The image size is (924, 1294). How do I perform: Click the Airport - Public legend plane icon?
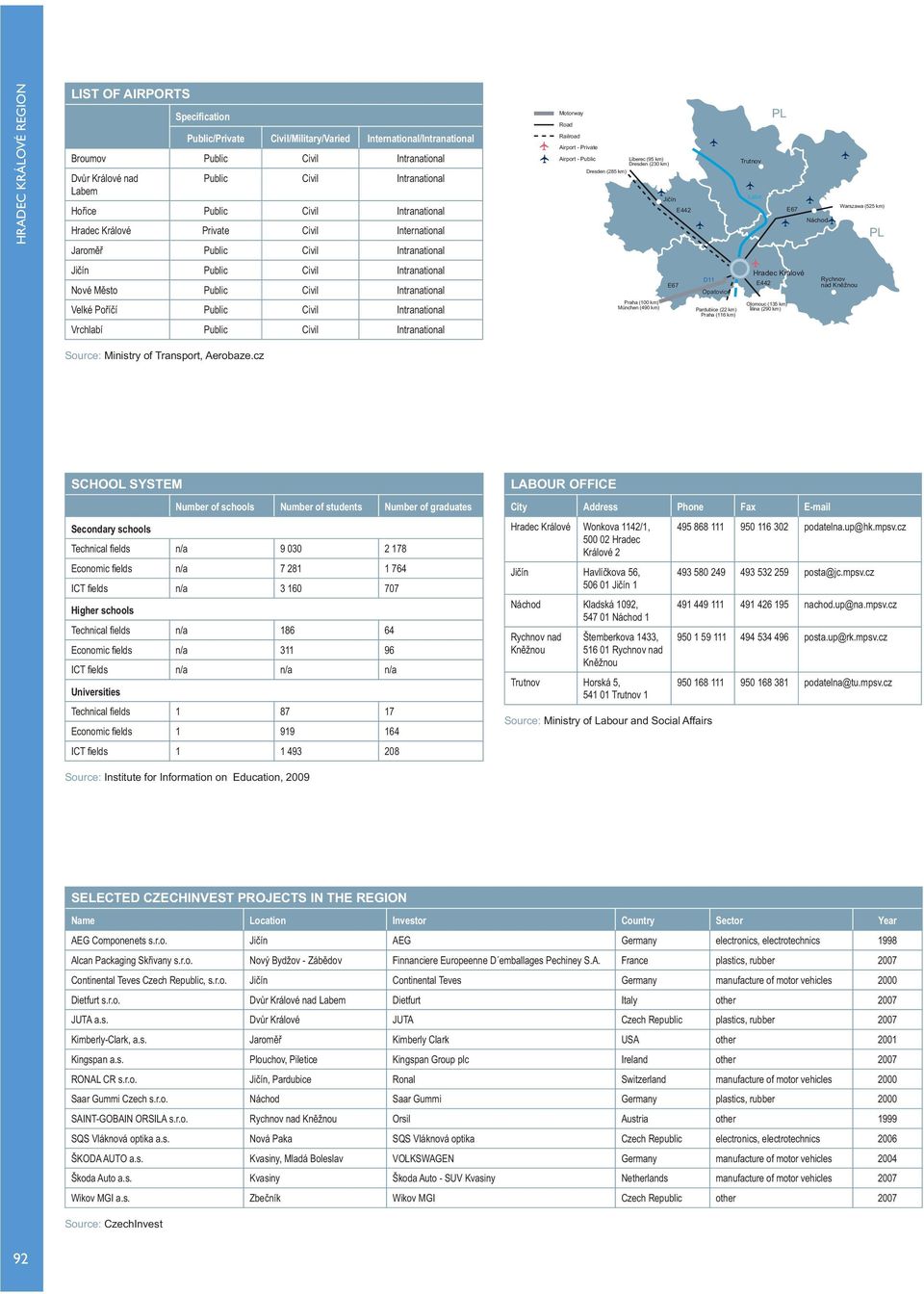543,159
